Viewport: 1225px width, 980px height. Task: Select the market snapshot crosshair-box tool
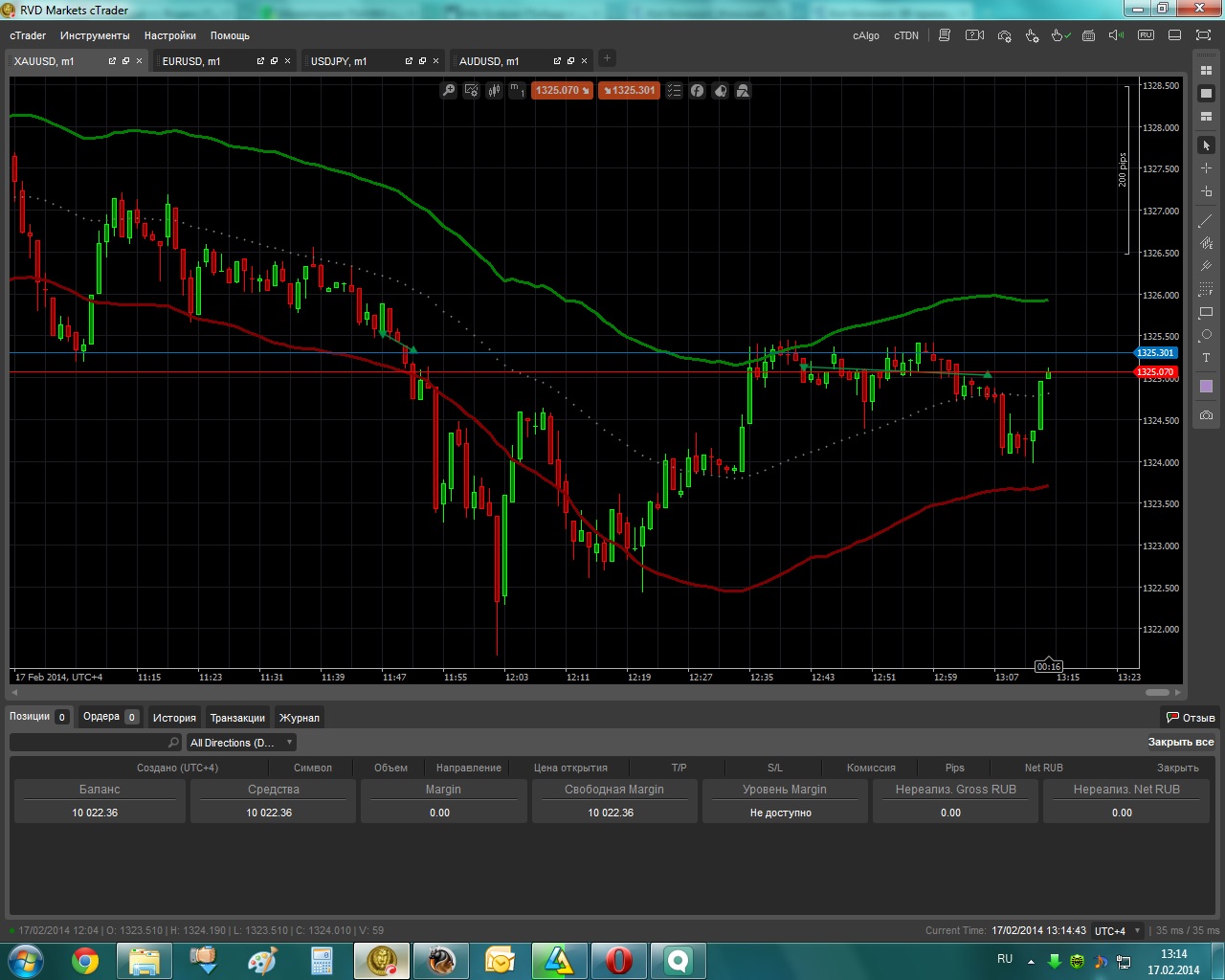(1206, 191)
